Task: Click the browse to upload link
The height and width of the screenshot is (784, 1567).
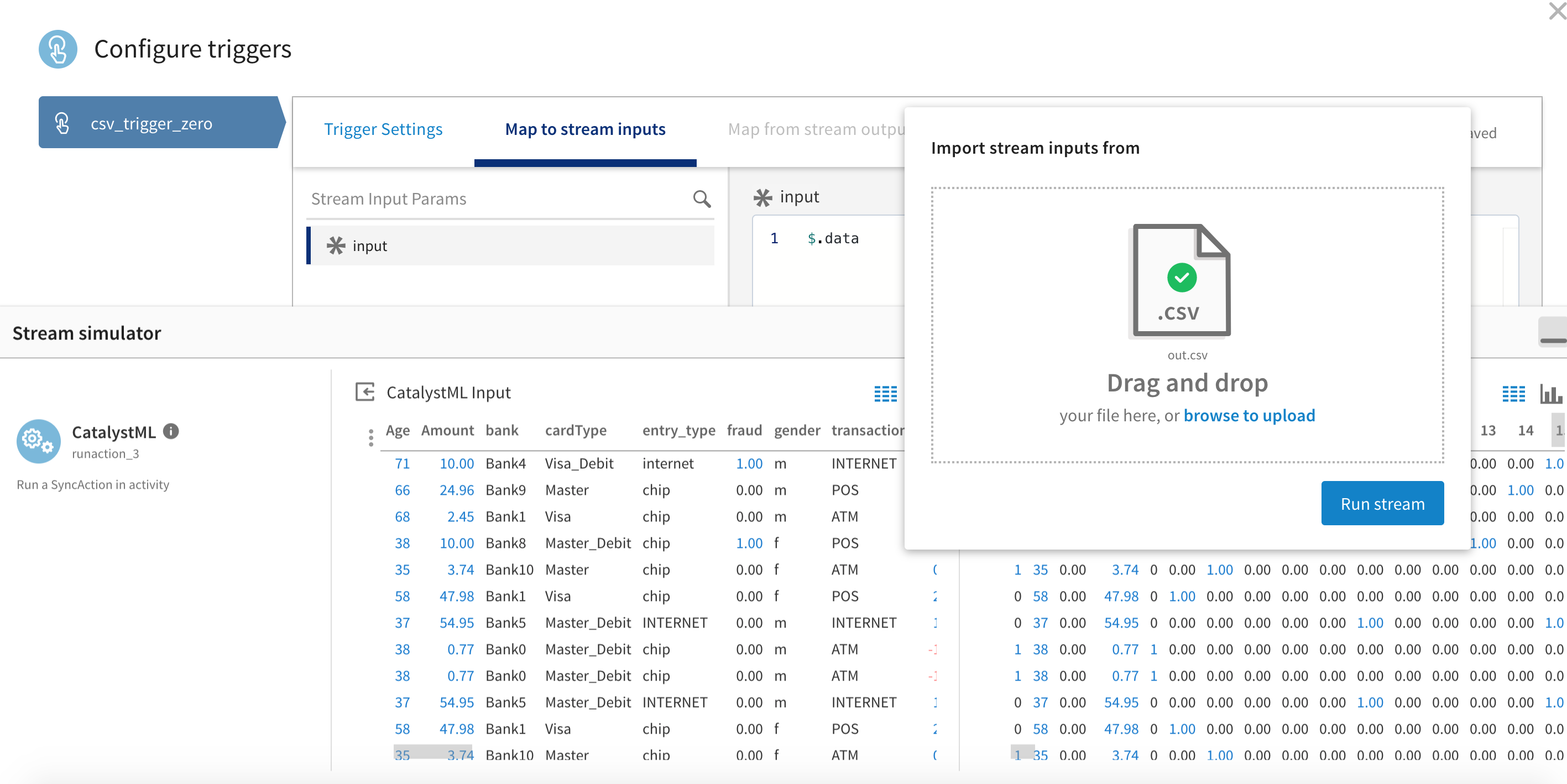Action: coord(1249,415)
